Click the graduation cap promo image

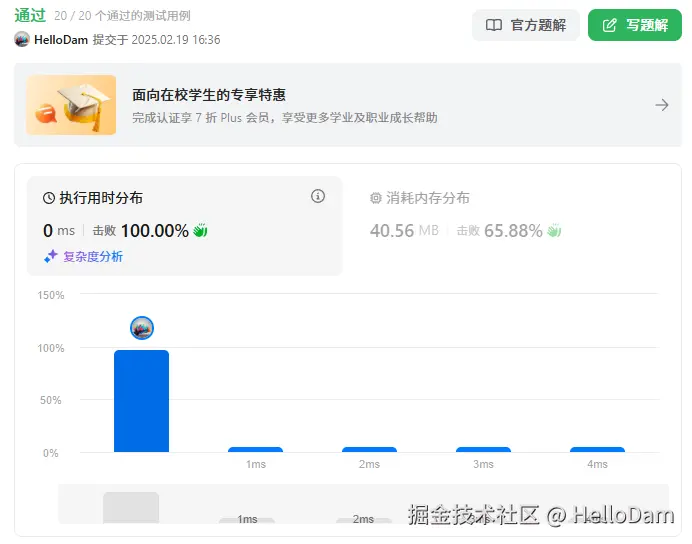tap(71, 105)
